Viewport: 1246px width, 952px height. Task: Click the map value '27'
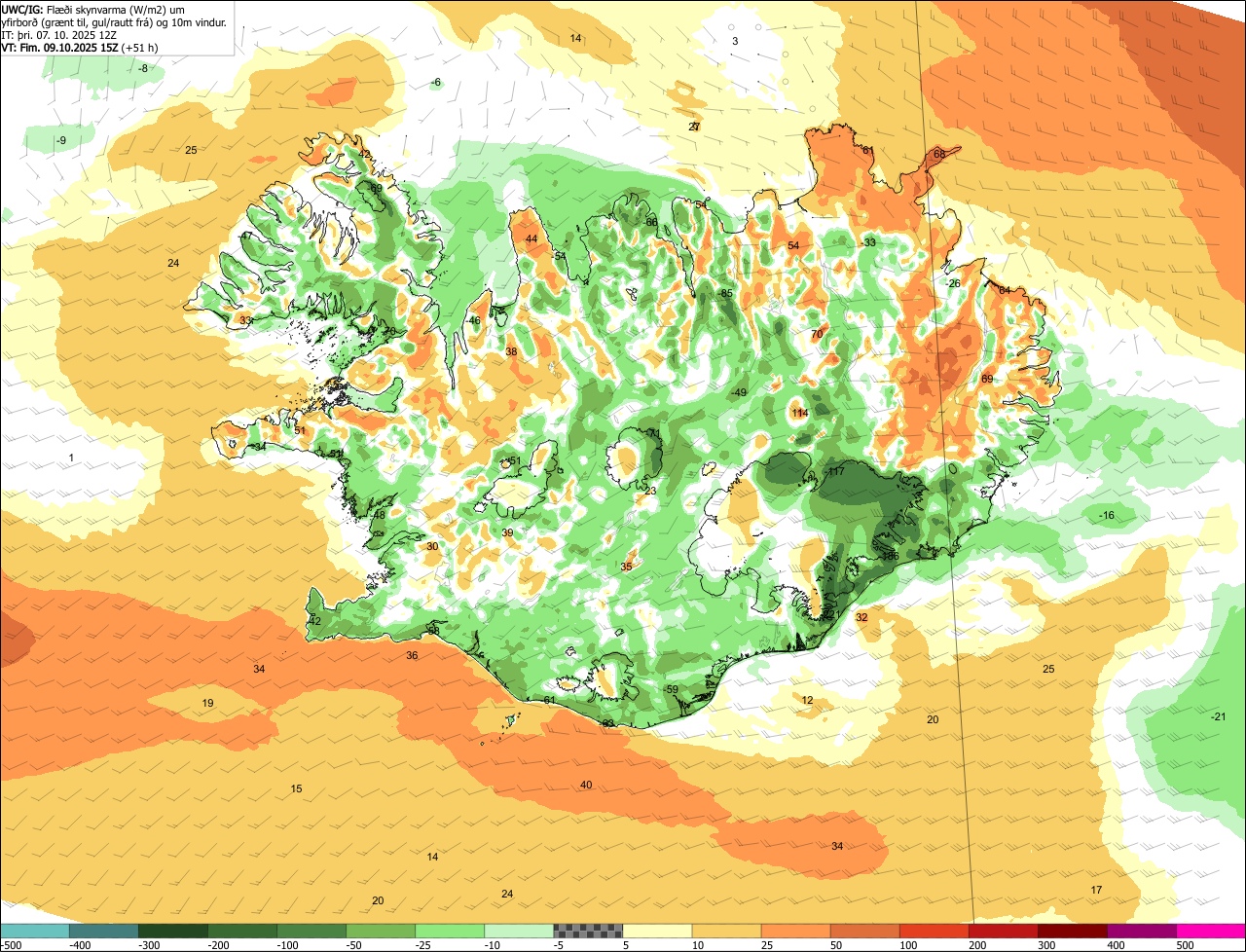(694, 128)
